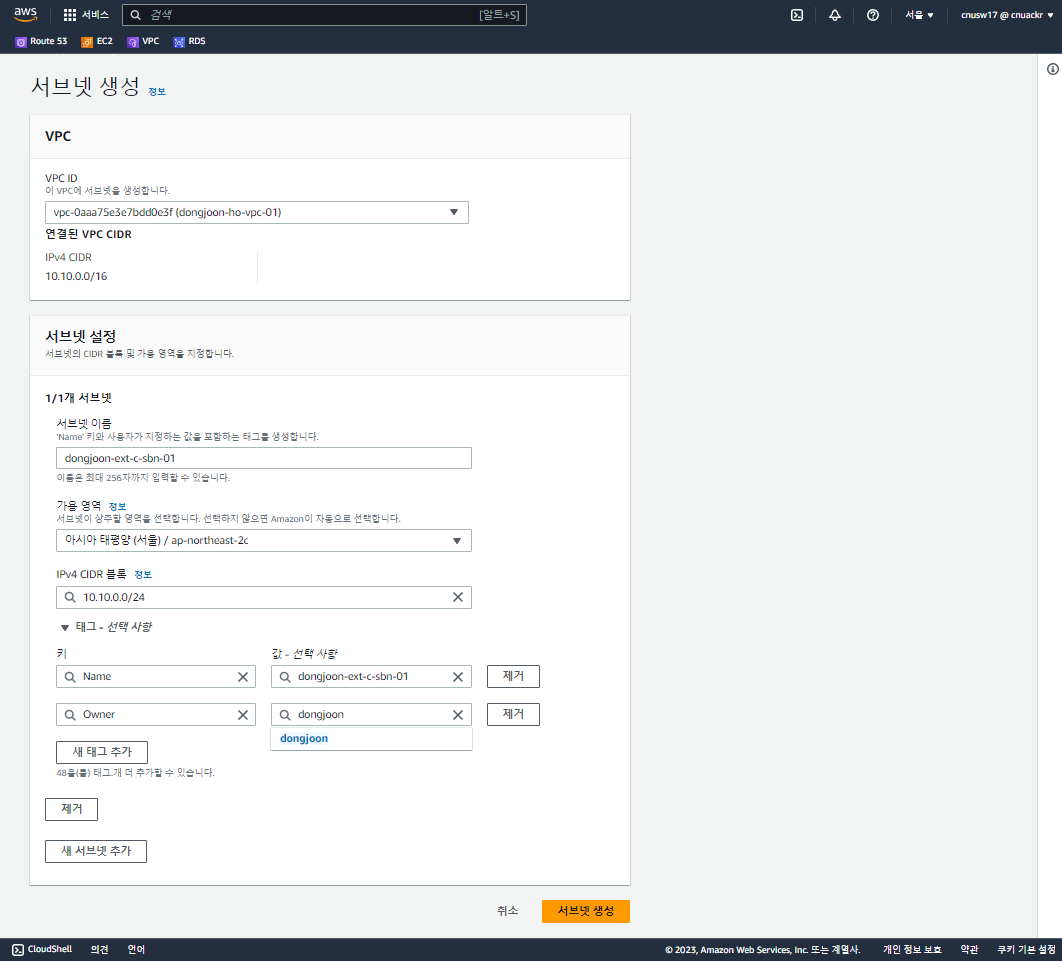Screen dimensions: 1062x962
Task: Open the VPC shortcut
Action: [144, 41]
